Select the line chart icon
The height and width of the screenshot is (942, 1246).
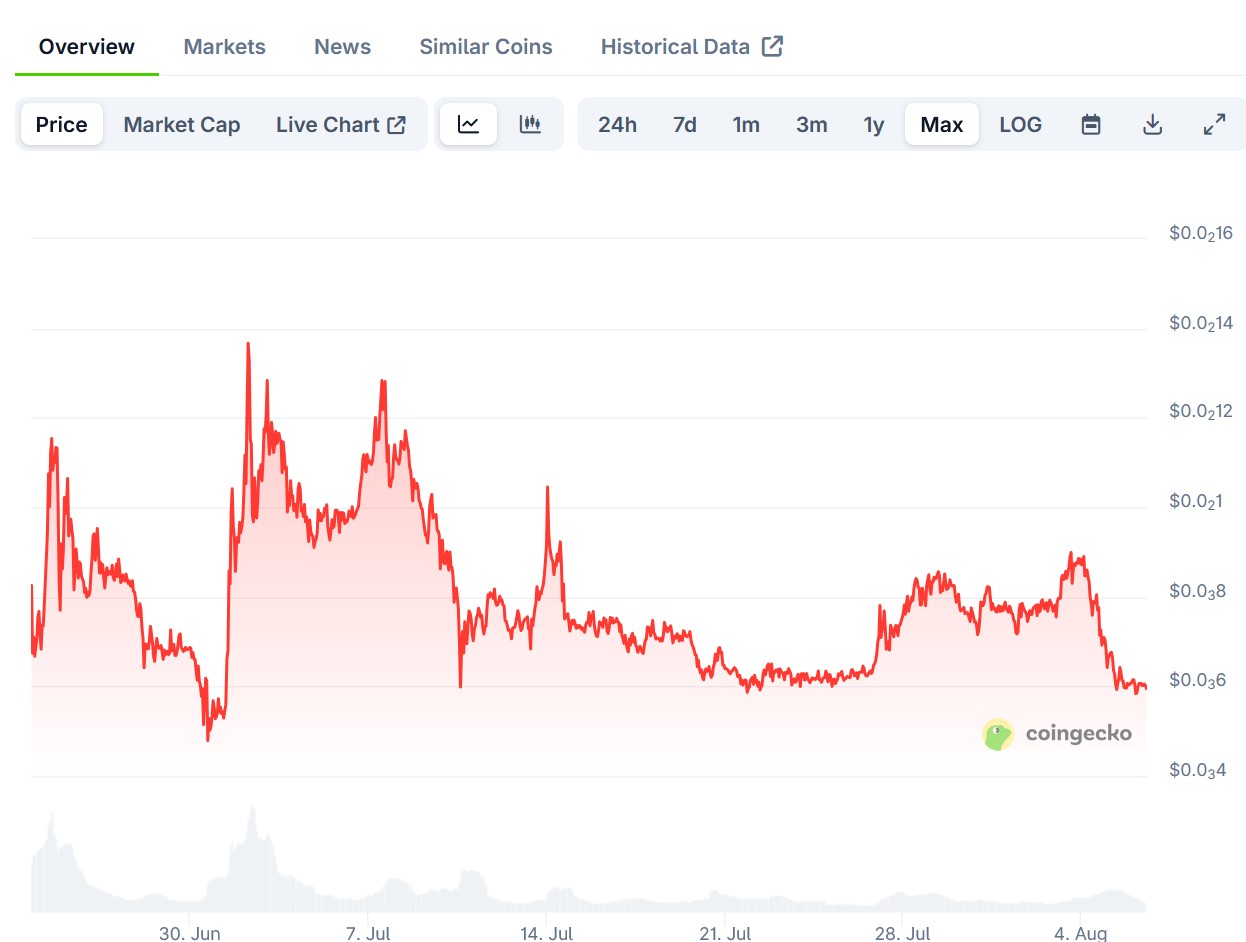click(x=469, y=125)
